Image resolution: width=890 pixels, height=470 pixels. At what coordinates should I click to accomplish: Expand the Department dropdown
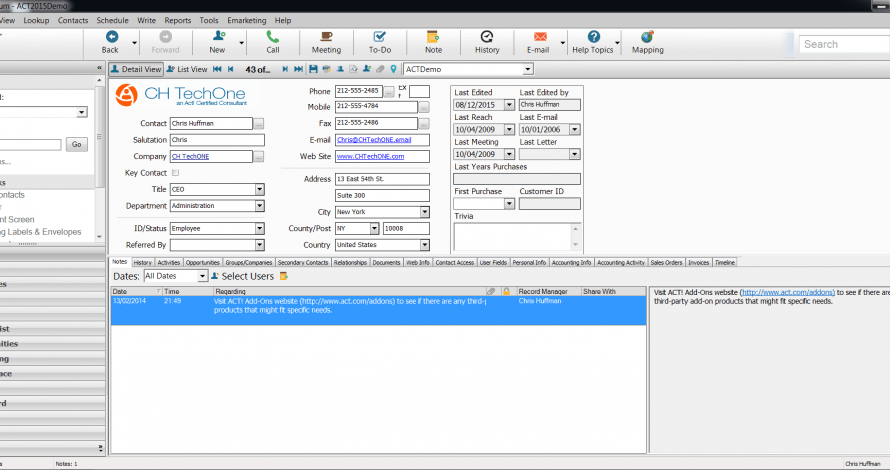(259, 205)
